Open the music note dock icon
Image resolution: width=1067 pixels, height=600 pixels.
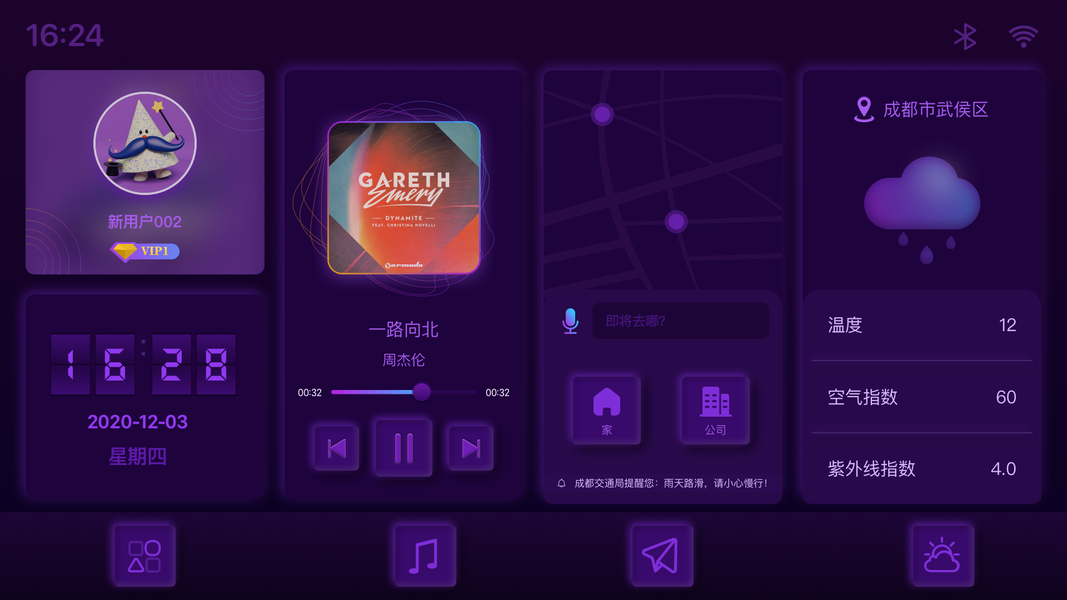(x=425, y=555)
